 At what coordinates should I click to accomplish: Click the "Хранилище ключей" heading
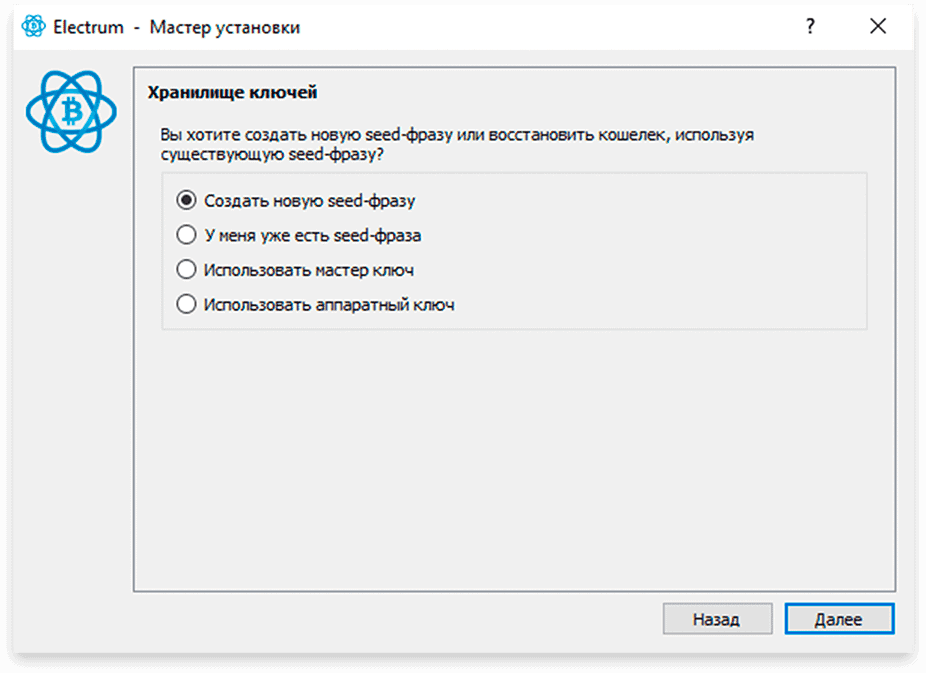232,93
